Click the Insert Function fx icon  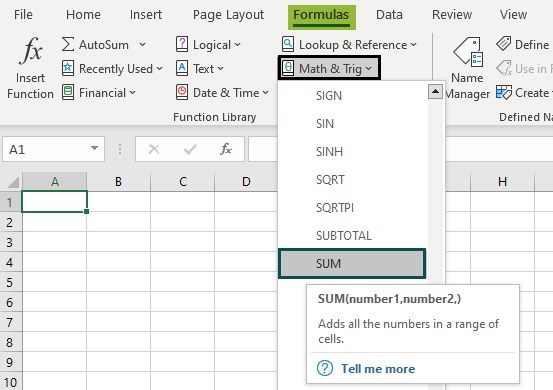31,50
